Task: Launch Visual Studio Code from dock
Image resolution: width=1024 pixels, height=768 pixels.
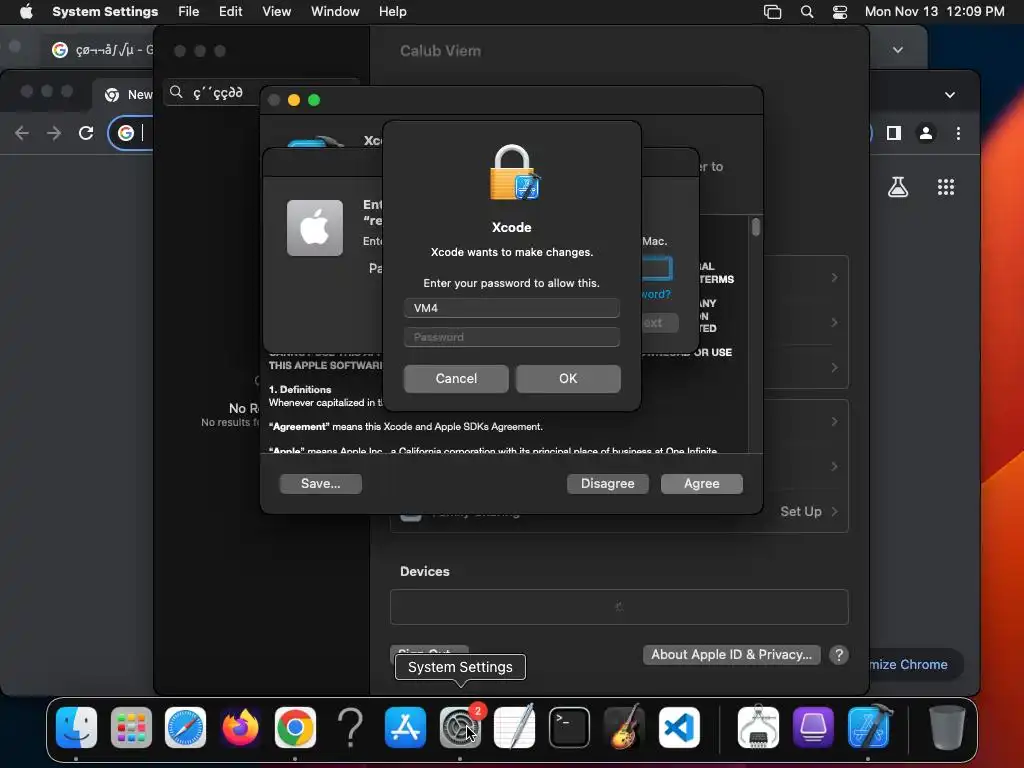Action: pyautogui.click(x=679, y=727)
